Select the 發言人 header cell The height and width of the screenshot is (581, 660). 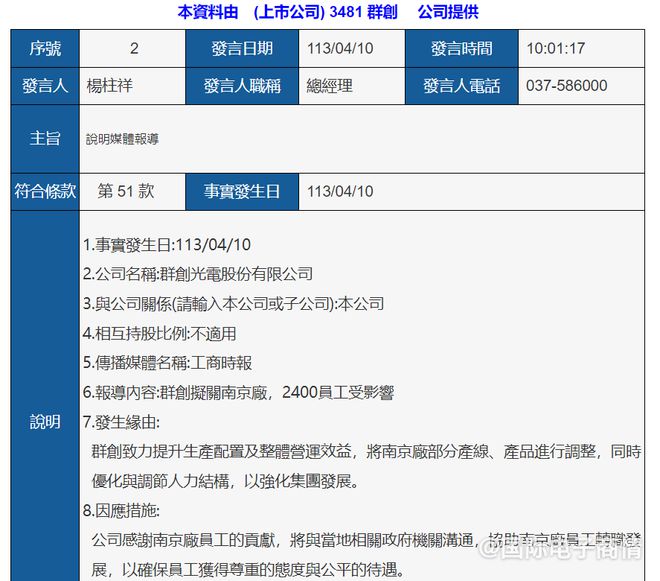pyautogui.click(x=45, y=86)
